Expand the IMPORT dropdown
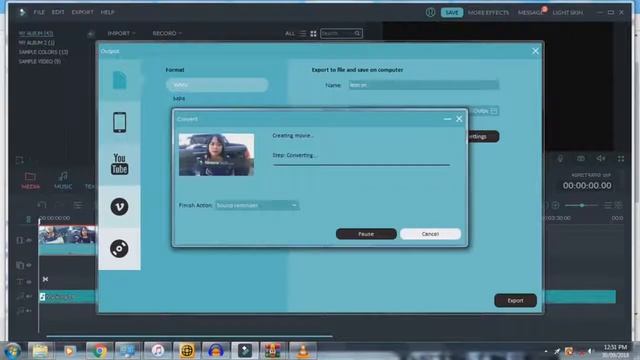The image size is (640, 360). (x=121, y=33)
